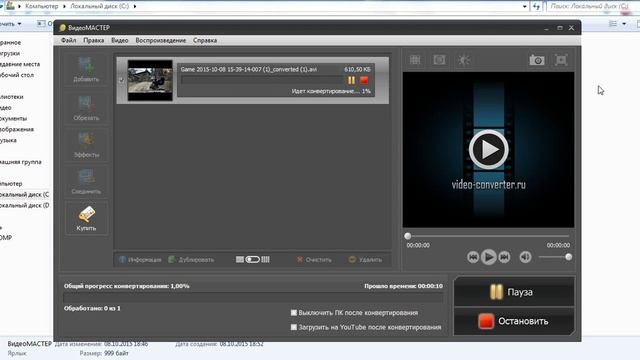Screen dimensions: 640x360
Task: Expand the Компьютер breadcrumb arrow in Explorer
Action: [x=64, y=6]
